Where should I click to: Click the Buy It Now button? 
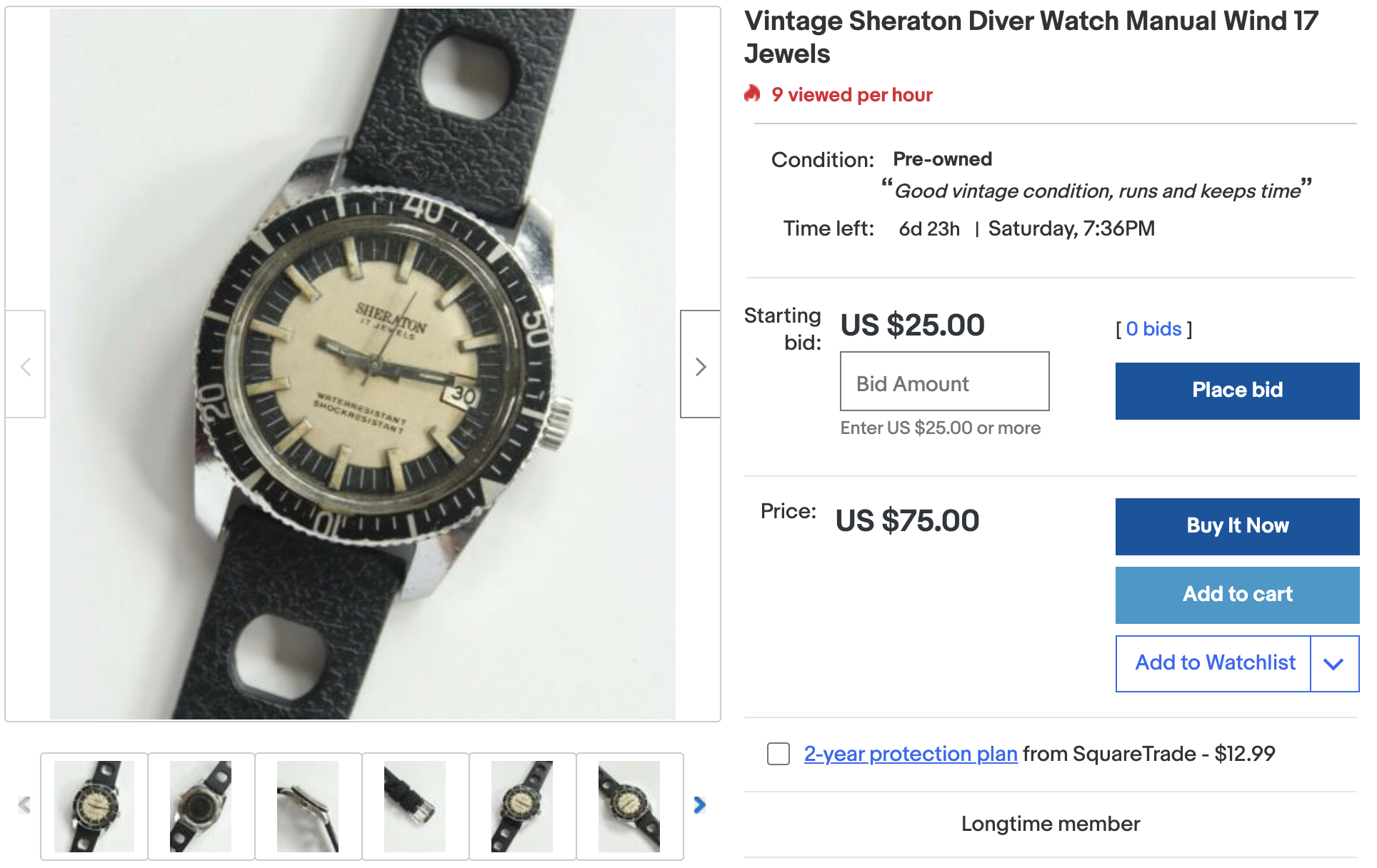coord(1237,526)
